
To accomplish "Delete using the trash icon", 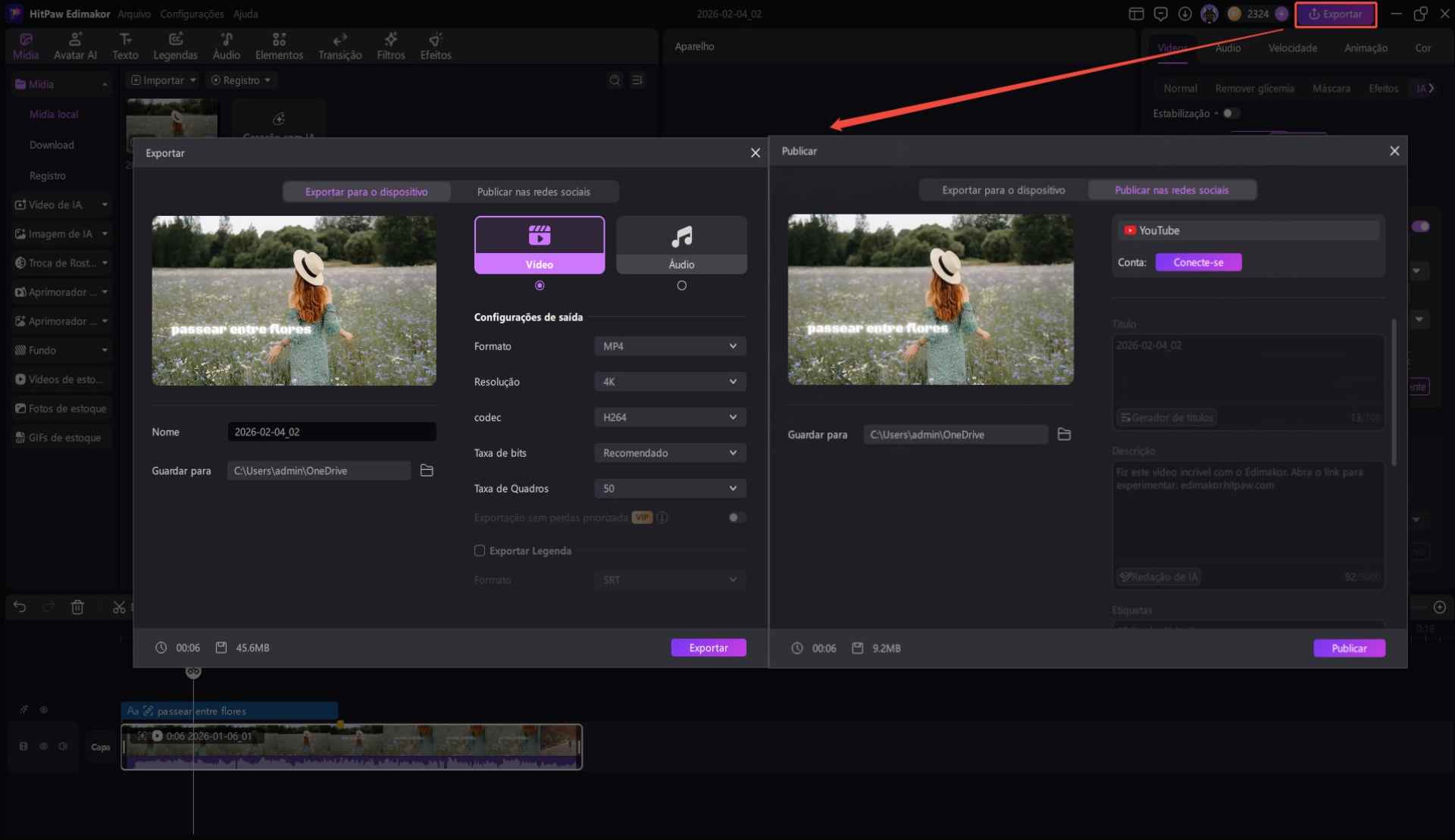I will point(77,607).
